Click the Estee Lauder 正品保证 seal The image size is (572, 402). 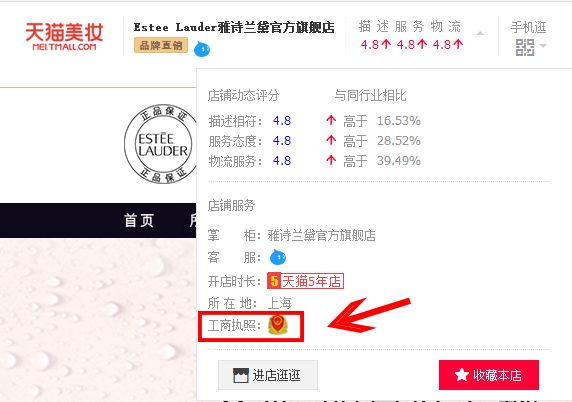click(x=162, y=144)
